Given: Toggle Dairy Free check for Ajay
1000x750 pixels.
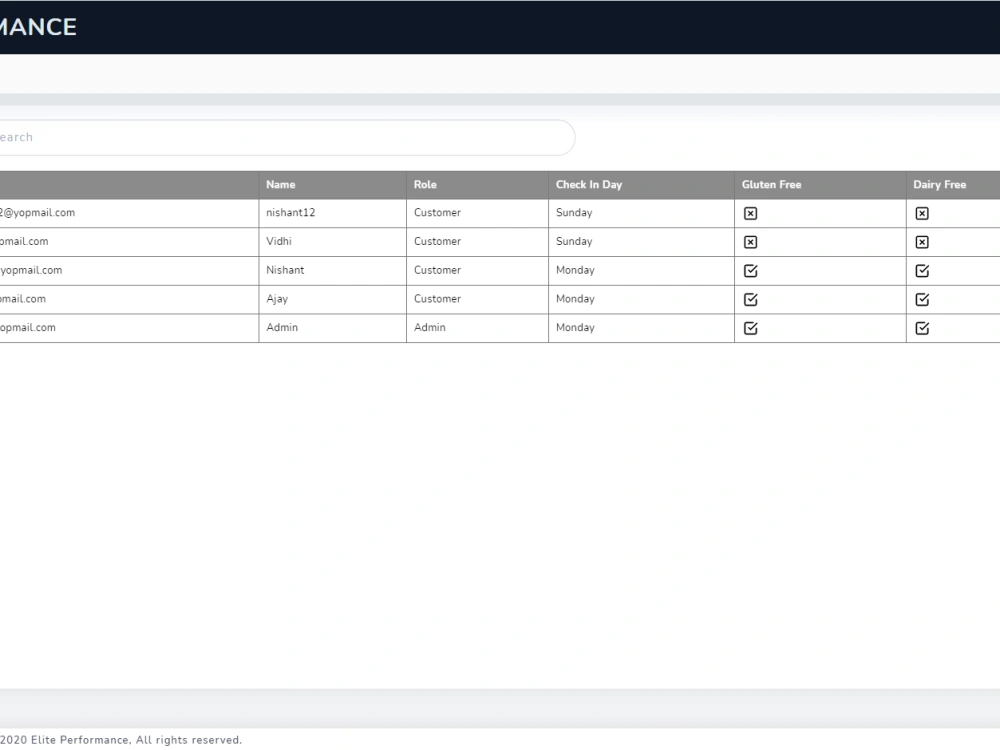Looking at the screenshot, I should pyautogui.click(x=922, y=300).
